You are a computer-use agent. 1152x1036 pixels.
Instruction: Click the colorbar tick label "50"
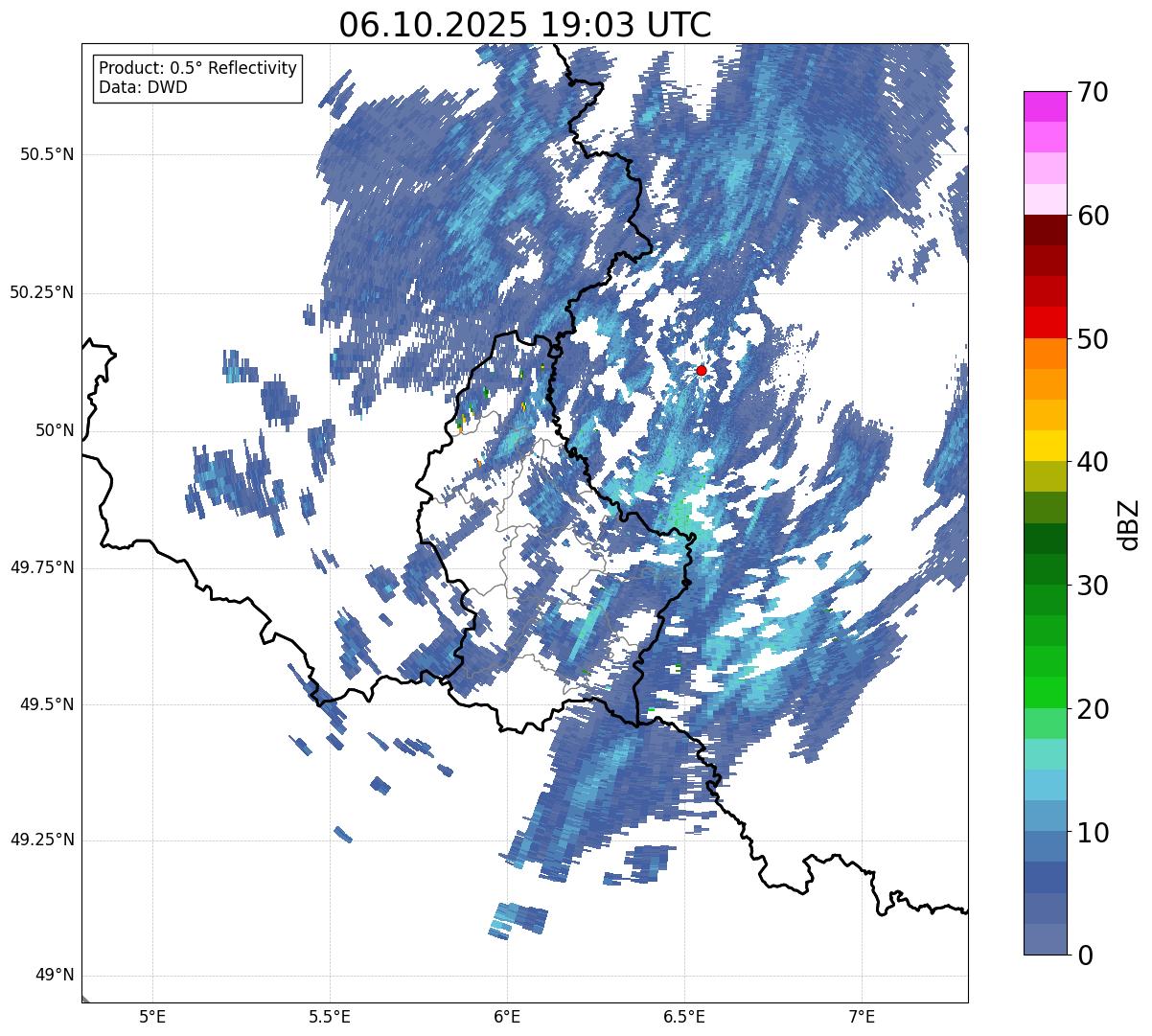1093,339
